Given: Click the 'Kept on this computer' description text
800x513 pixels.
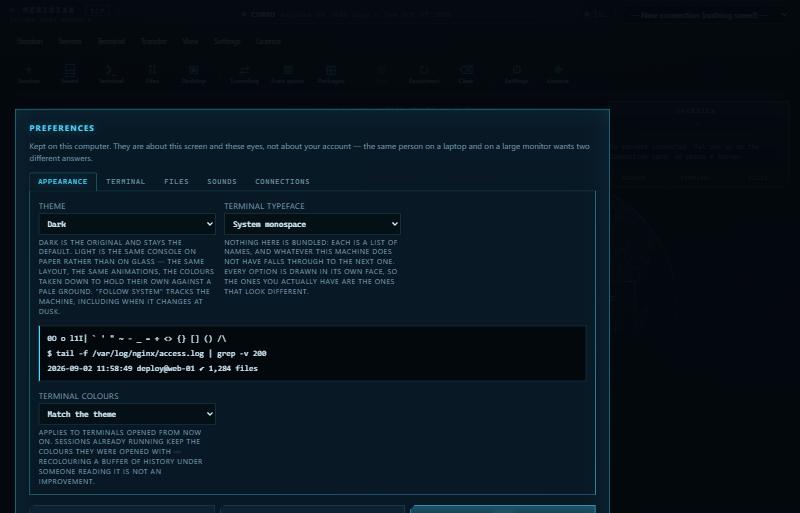Looking at the screenshot, I should coord(310,152).
